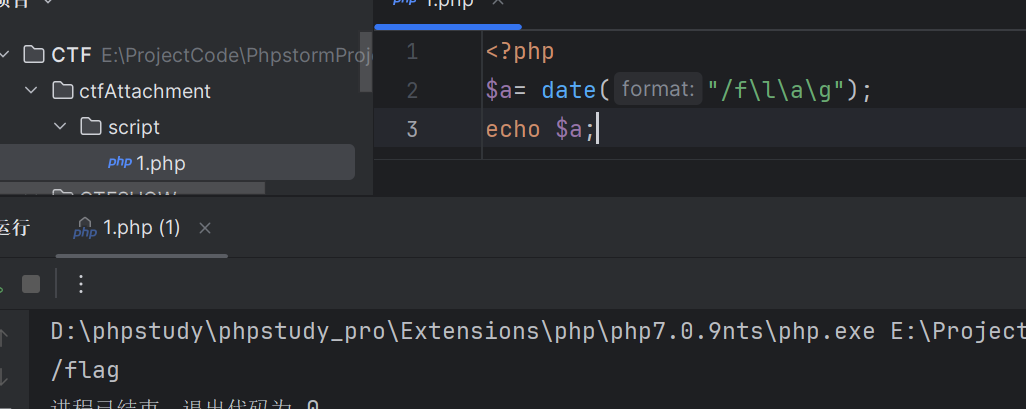Collapse the script folder
The width and height of the screenshot is (1026, 409).
click(60, 127)
